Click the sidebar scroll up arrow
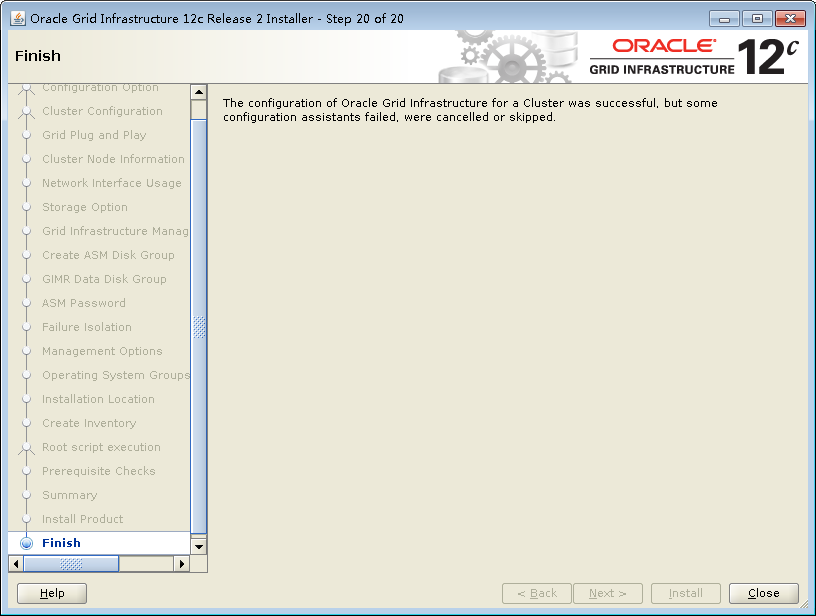Image resolution: width=816 pixels, height=616 pixels. (x=199, y=93)
